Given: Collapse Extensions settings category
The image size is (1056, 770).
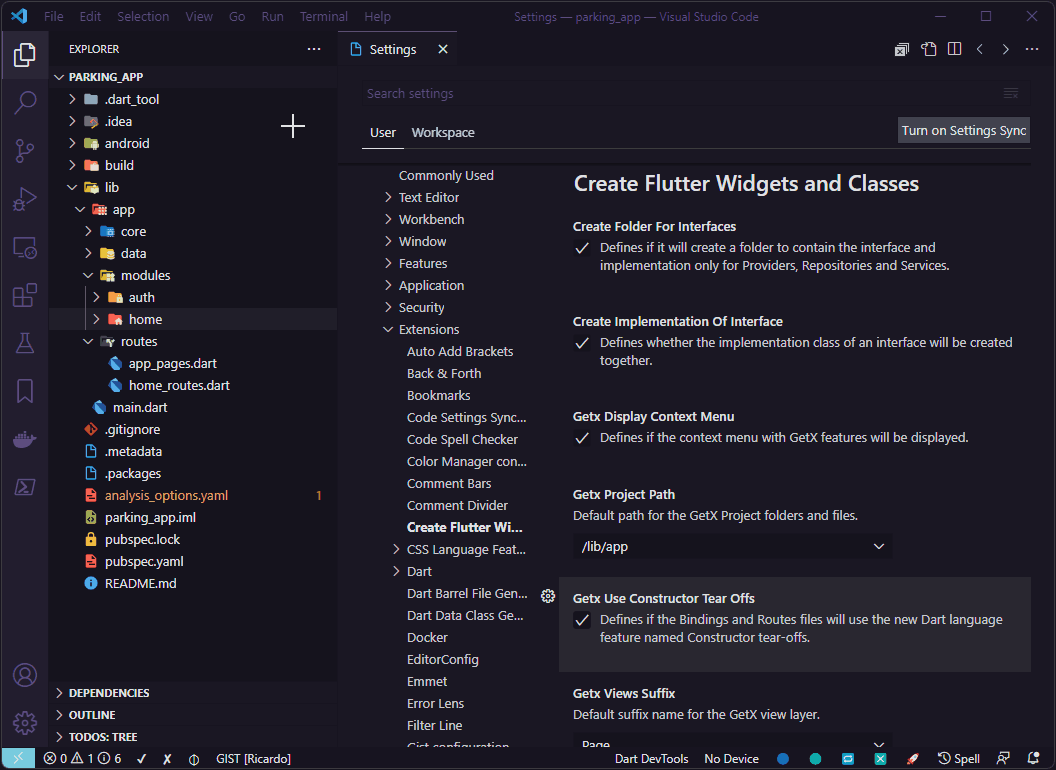Looking at the screenshot, I should [x=388, y=329].
